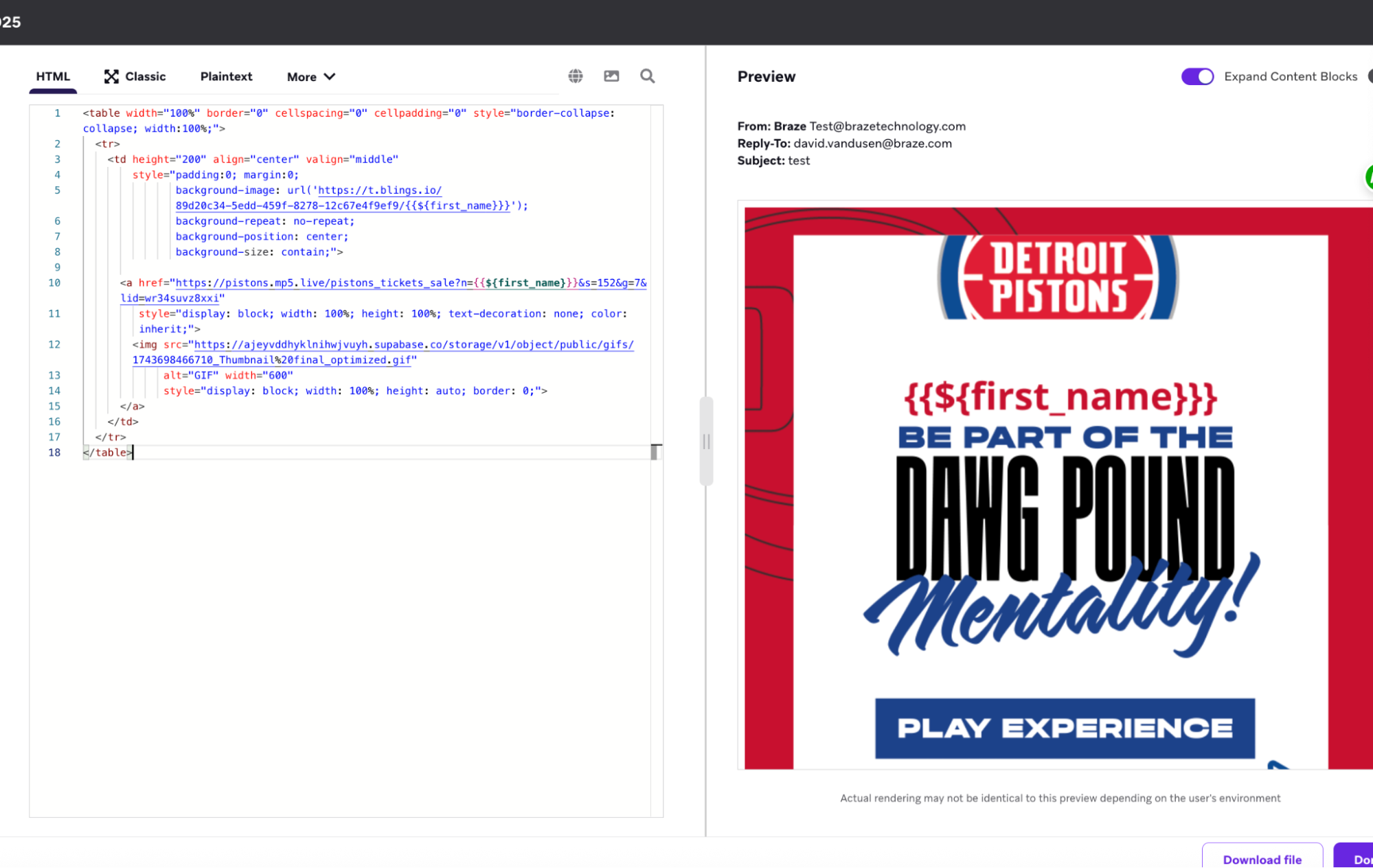Switch to the Plaintext tab

(x=226, y=76)
